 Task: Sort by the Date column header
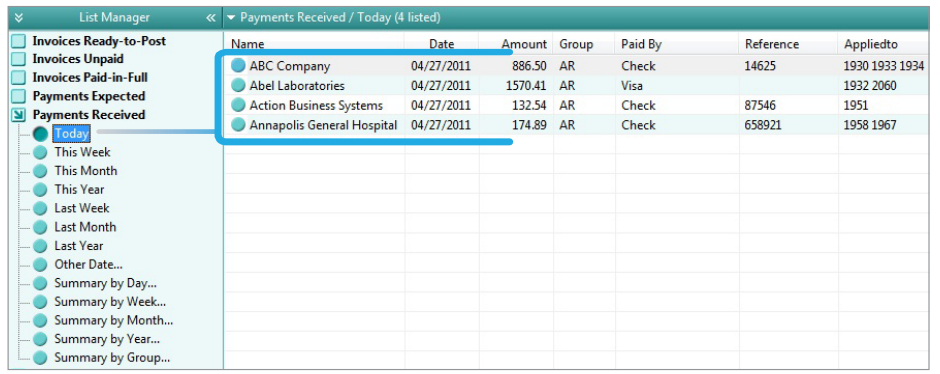coord(441,44)
